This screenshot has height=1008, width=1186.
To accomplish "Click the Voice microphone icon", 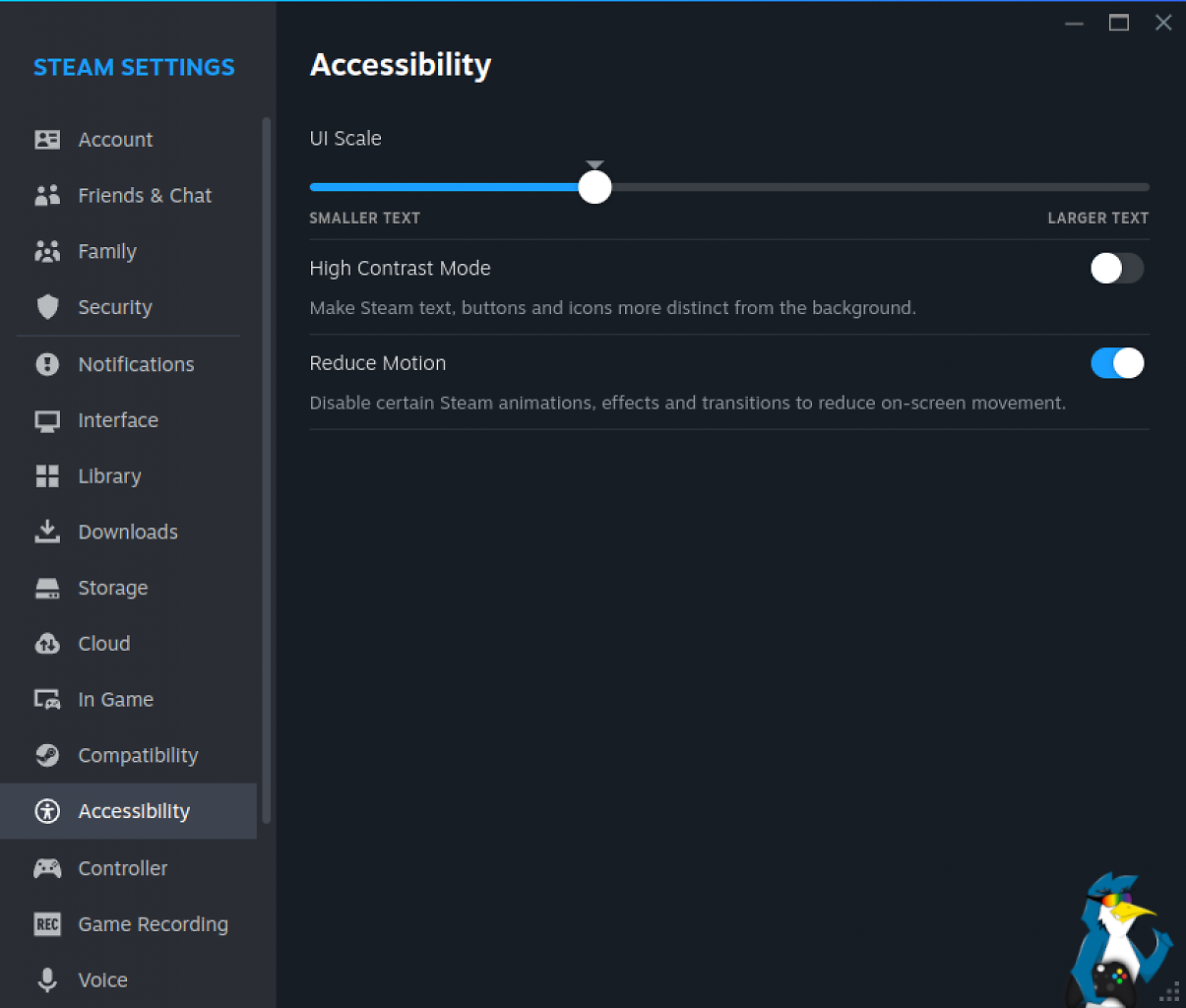I will pyautogui.click(x=47, y=980).
